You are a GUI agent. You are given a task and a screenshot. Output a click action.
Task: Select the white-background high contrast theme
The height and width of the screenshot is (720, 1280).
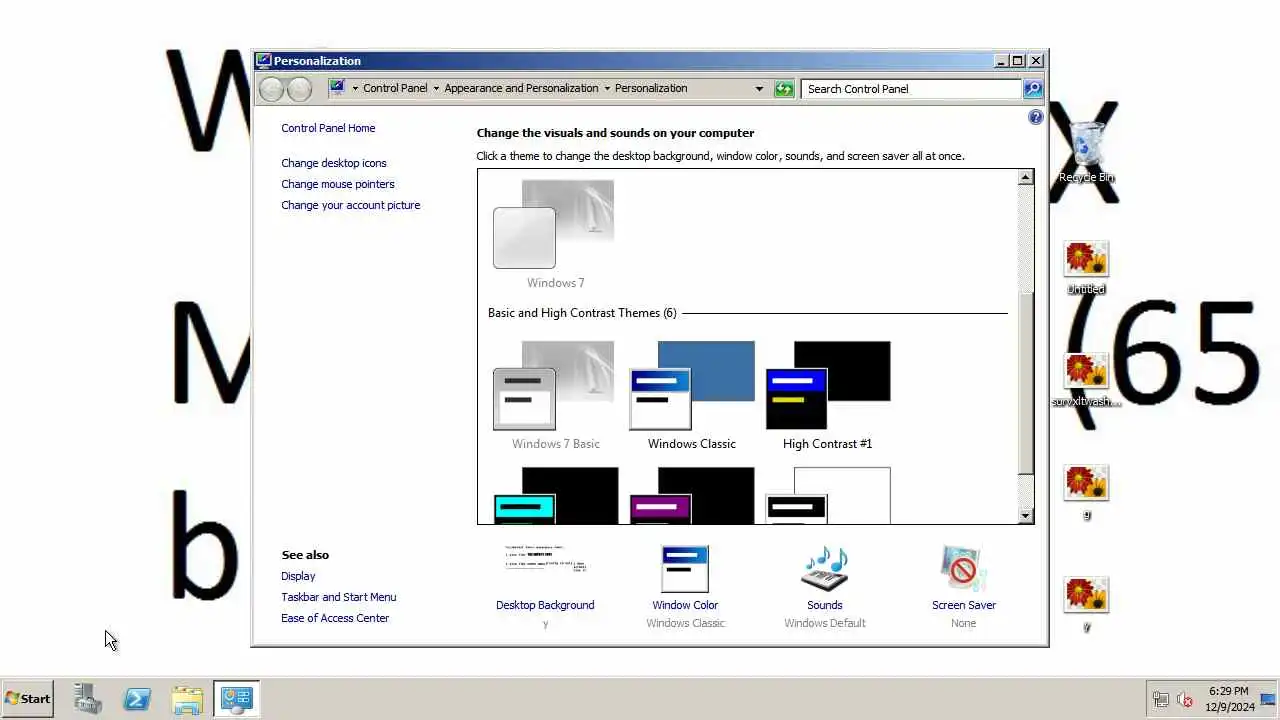[x=827, y=496]
